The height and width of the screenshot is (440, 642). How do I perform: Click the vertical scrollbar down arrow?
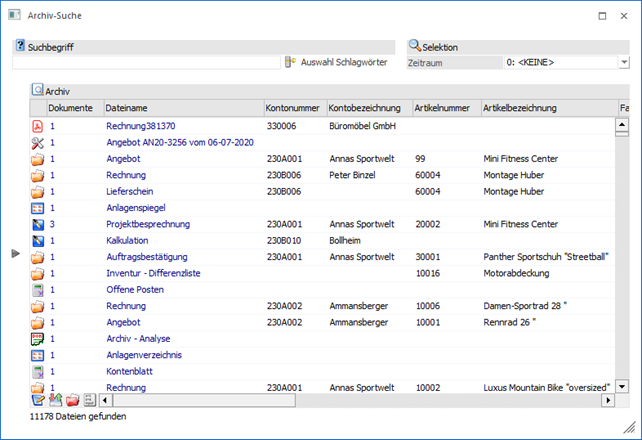click(x=621, y=385)
